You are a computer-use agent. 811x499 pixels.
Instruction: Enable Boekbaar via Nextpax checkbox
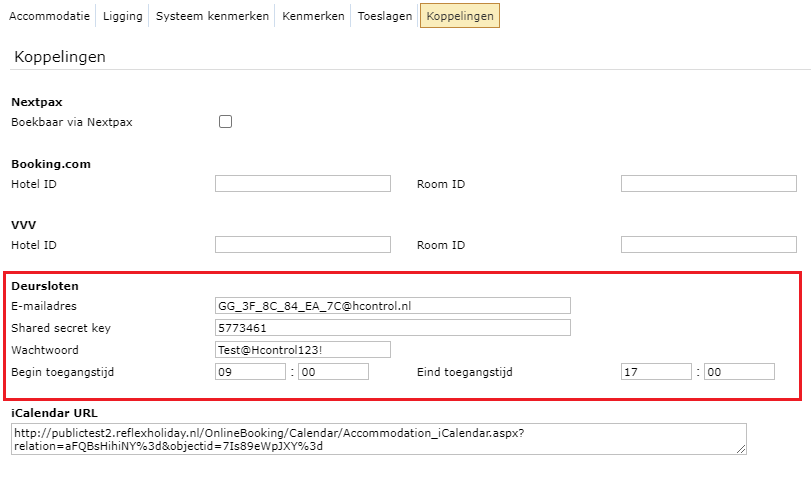(x=225, y=122)
